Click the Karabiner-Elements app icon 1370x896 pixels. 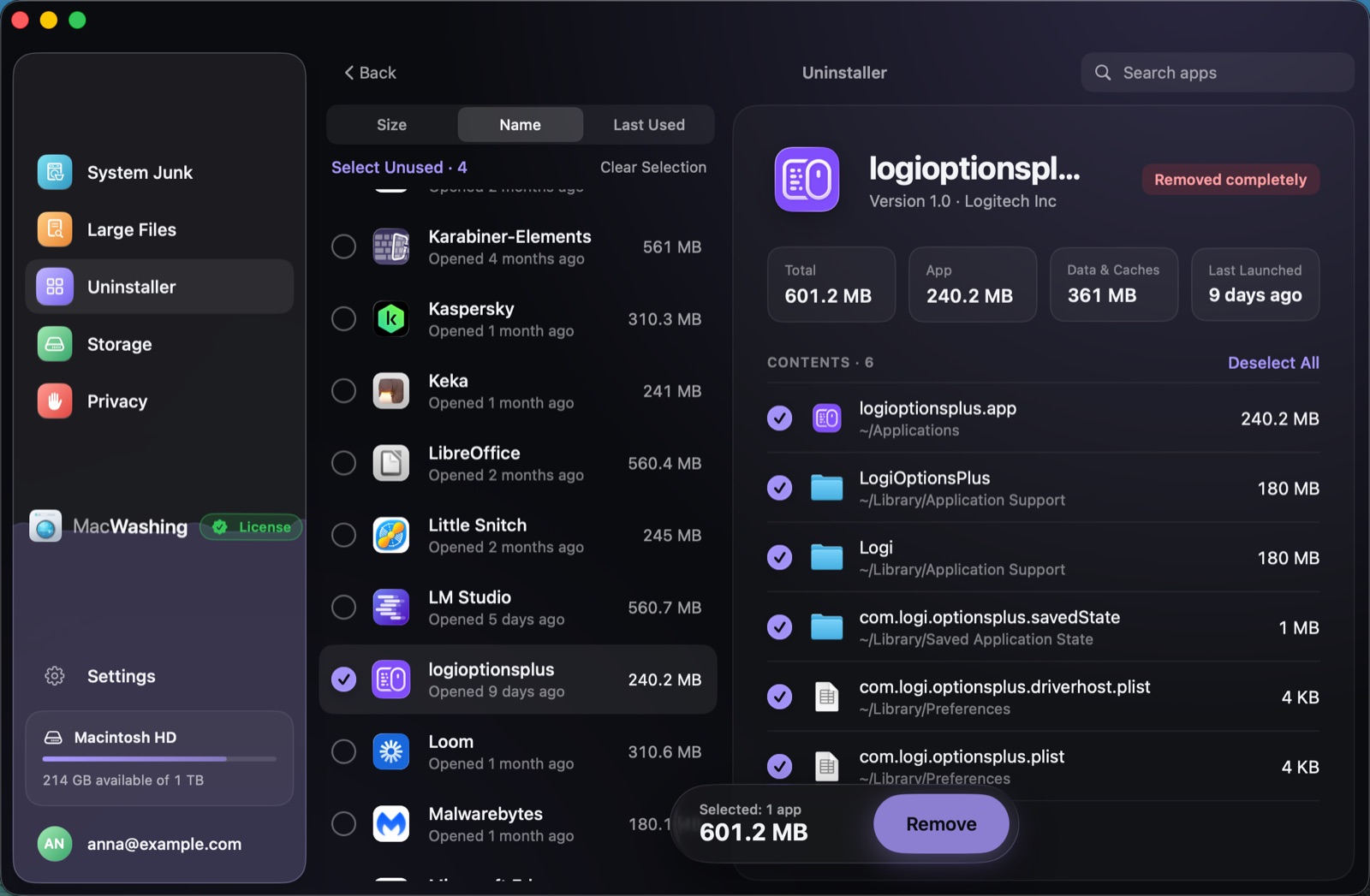point(391,246)
